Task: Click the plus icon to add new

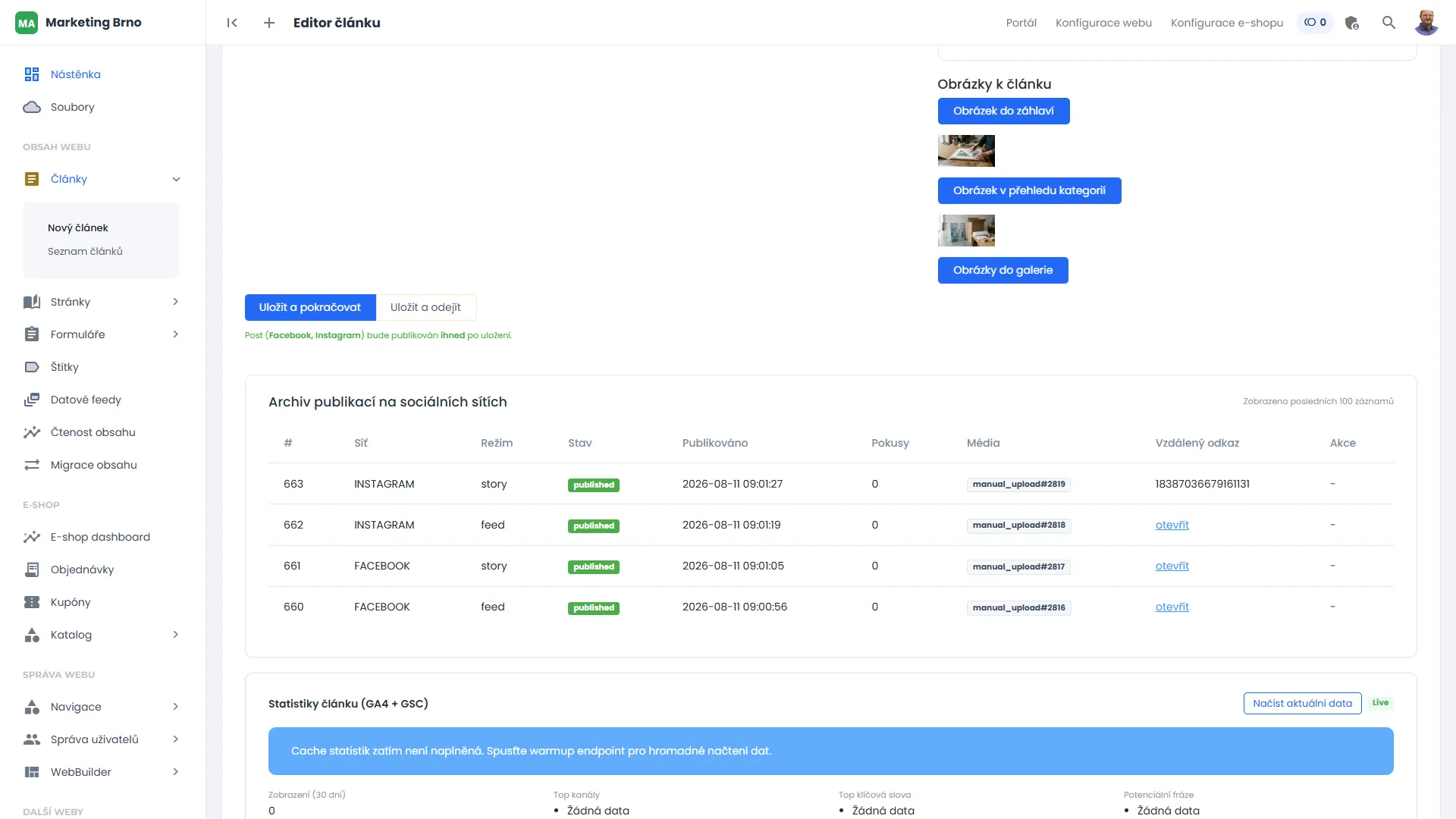Action: [x=269, y=23]
